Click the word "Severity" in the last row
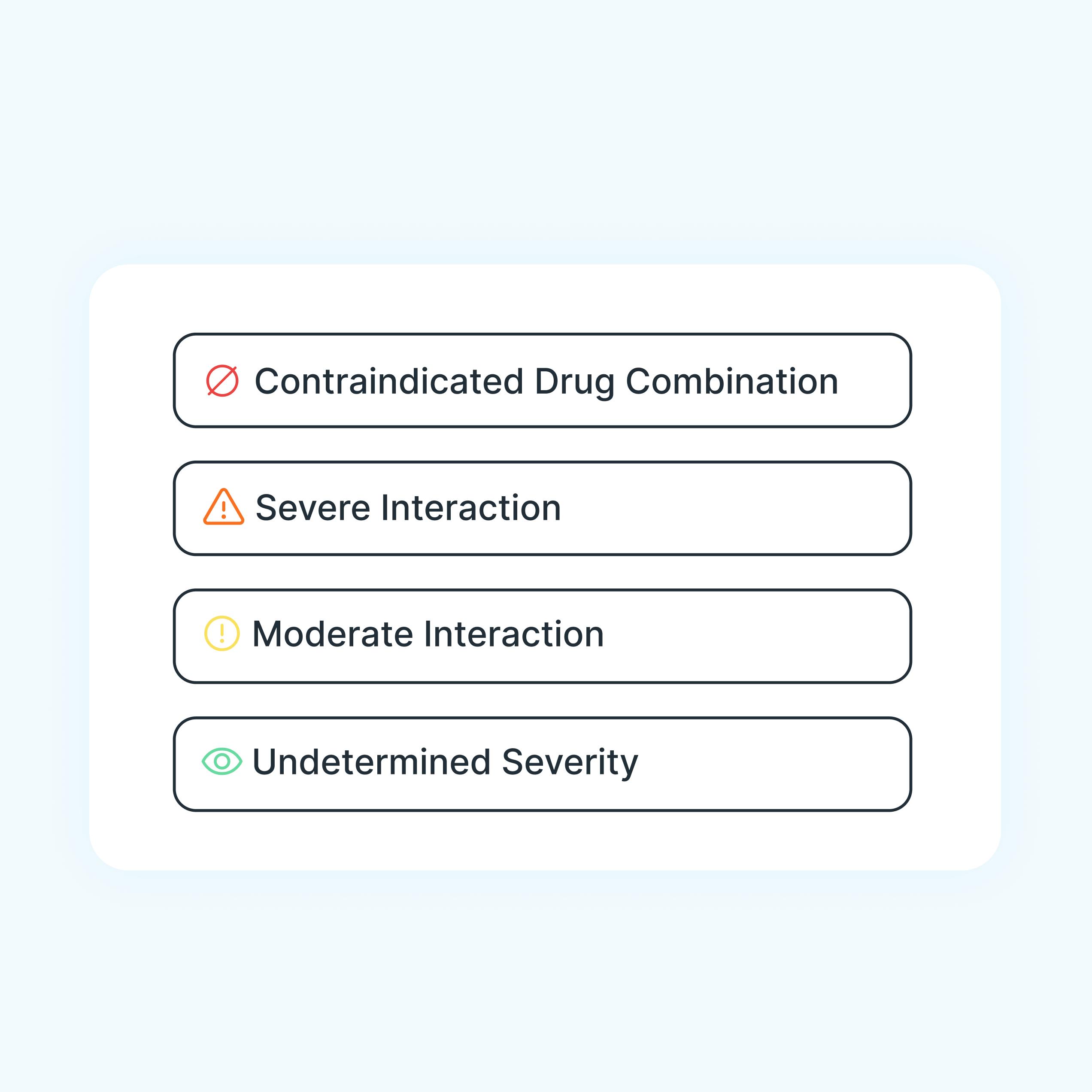1092x1092 pixels. [570, 764]
